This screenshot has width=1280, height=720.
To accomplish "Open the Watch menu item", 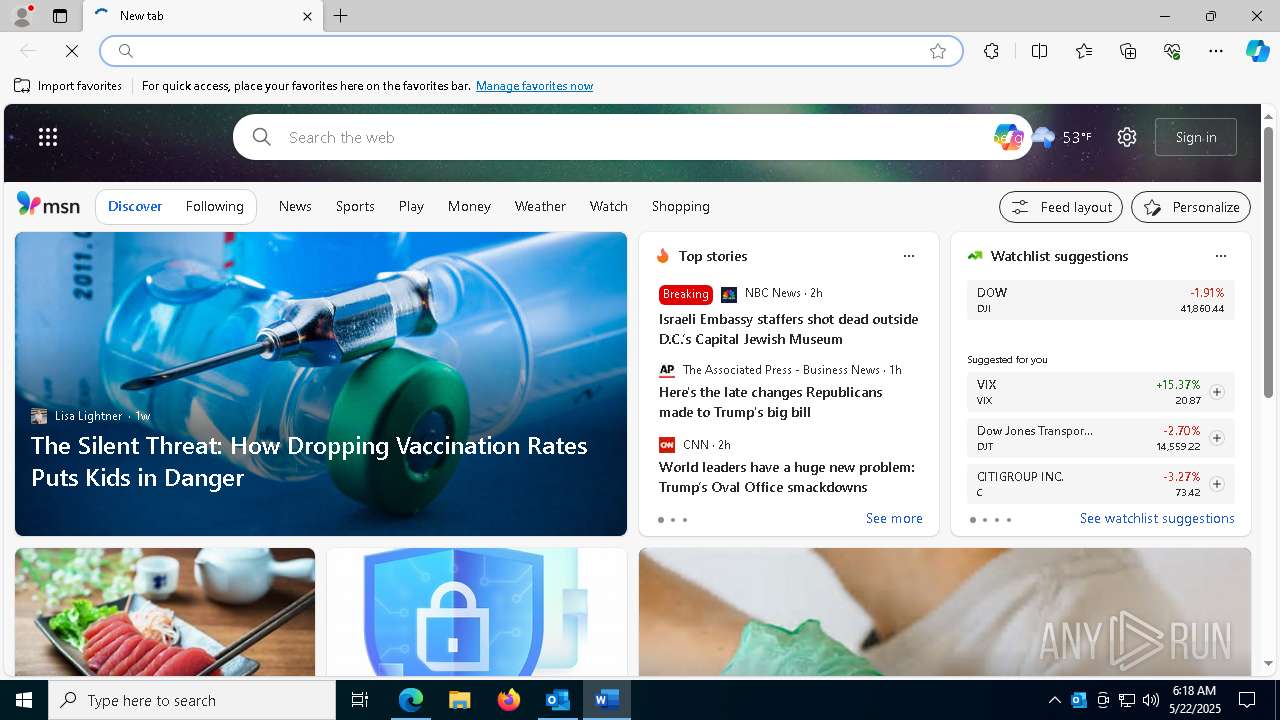I will 608,206.
